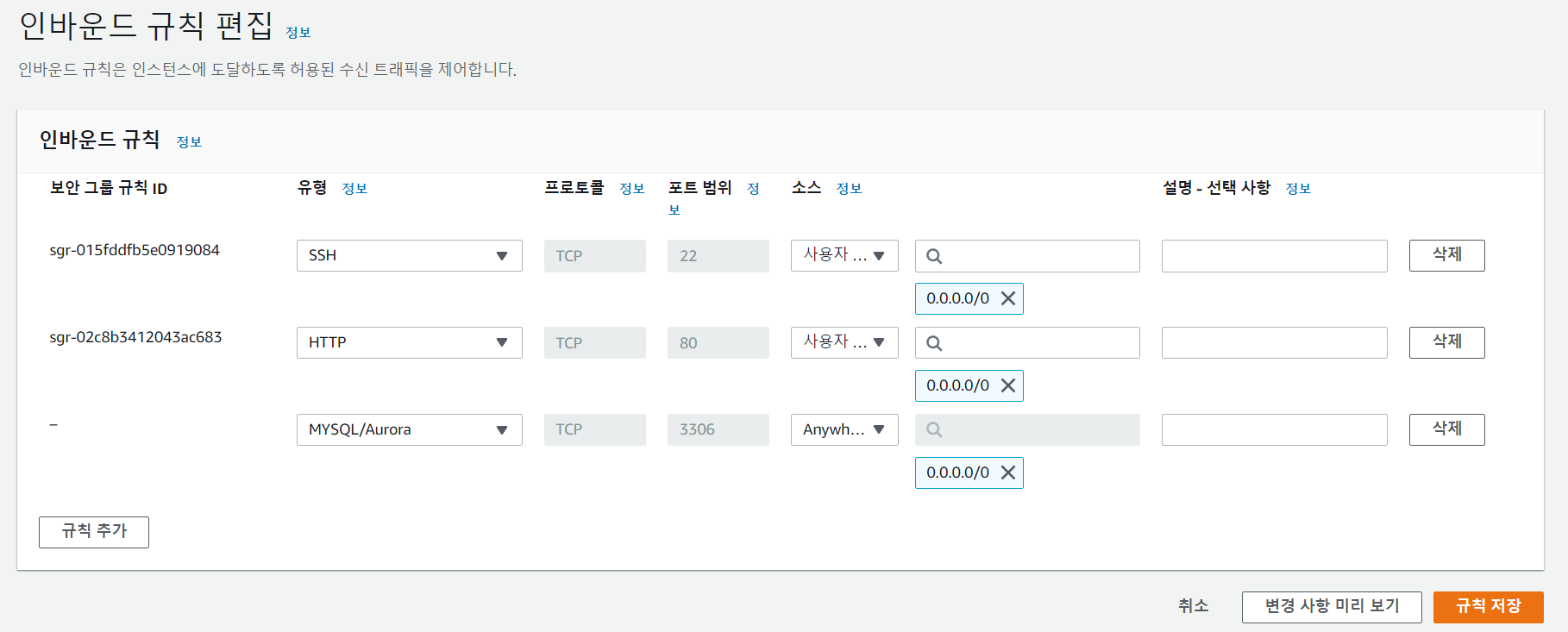Select rule ID sgr-02c8b3412043ac683 text

pos(135,337)
